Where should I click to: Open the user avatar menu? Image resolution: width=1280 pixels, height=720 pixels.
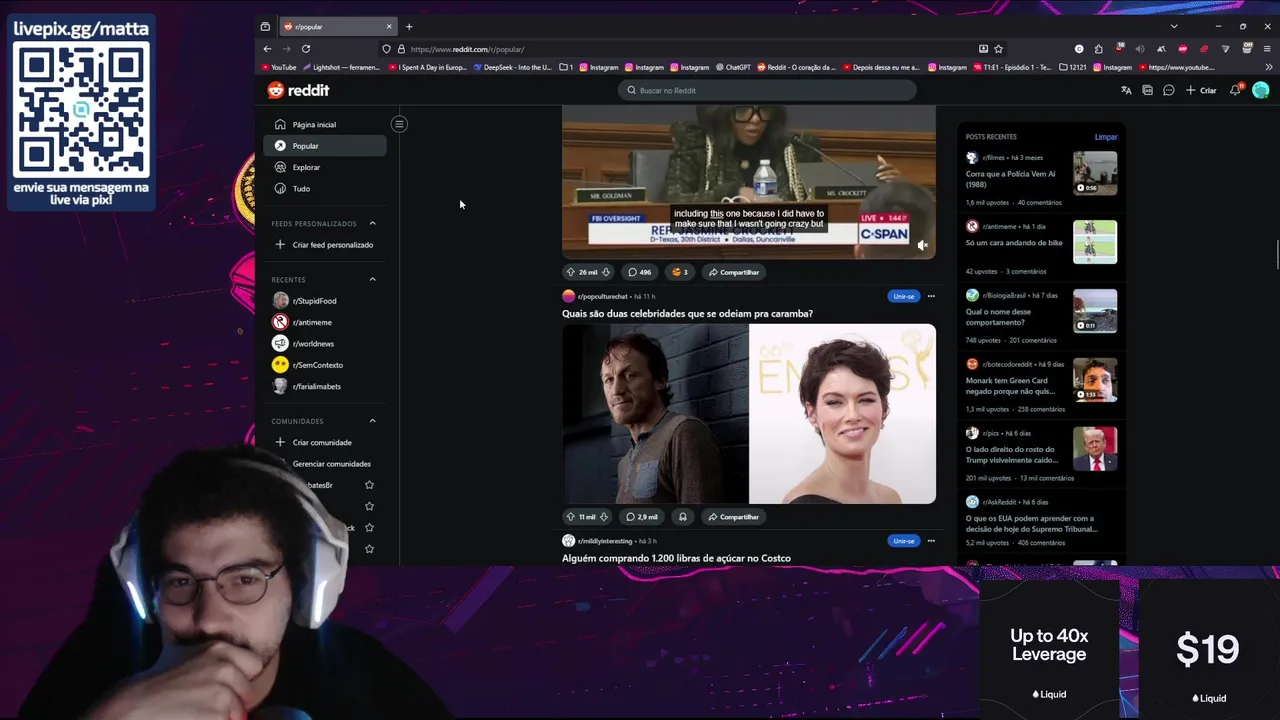(1261, 90)
